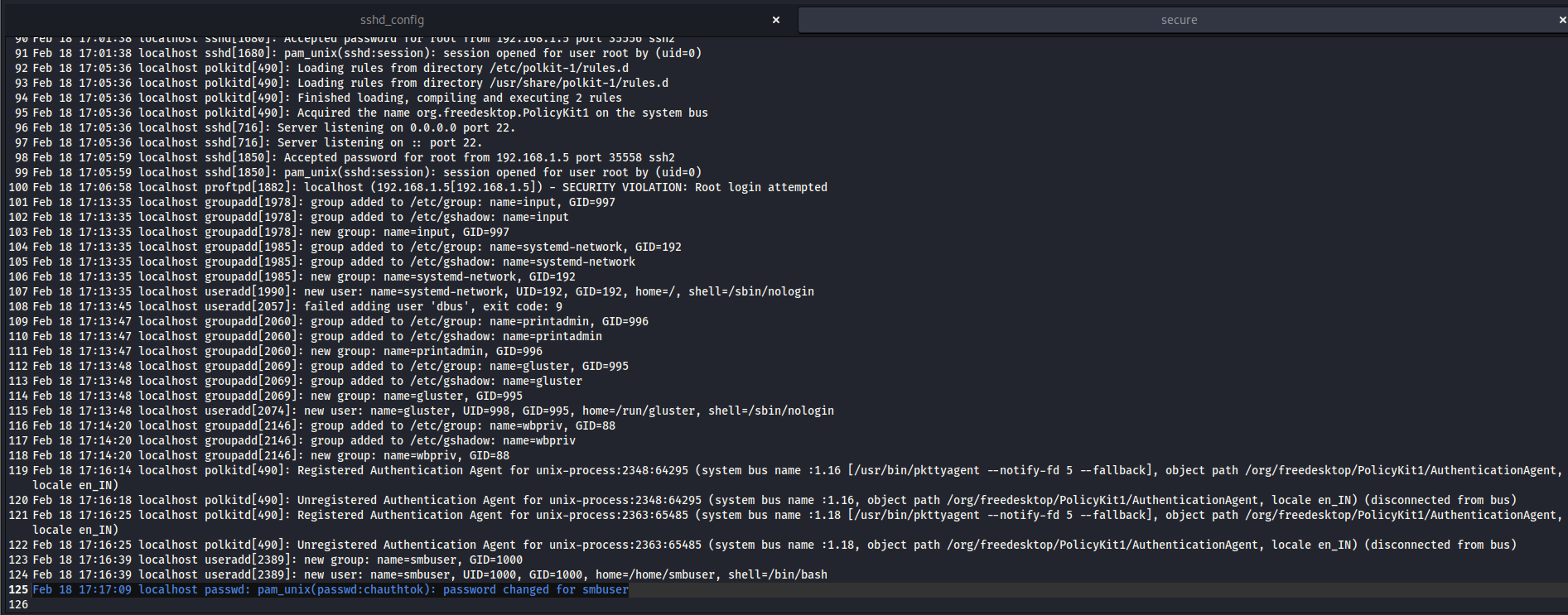Click line 120 Unregistered Authentication Agent 2348:64295

point(774,500)
